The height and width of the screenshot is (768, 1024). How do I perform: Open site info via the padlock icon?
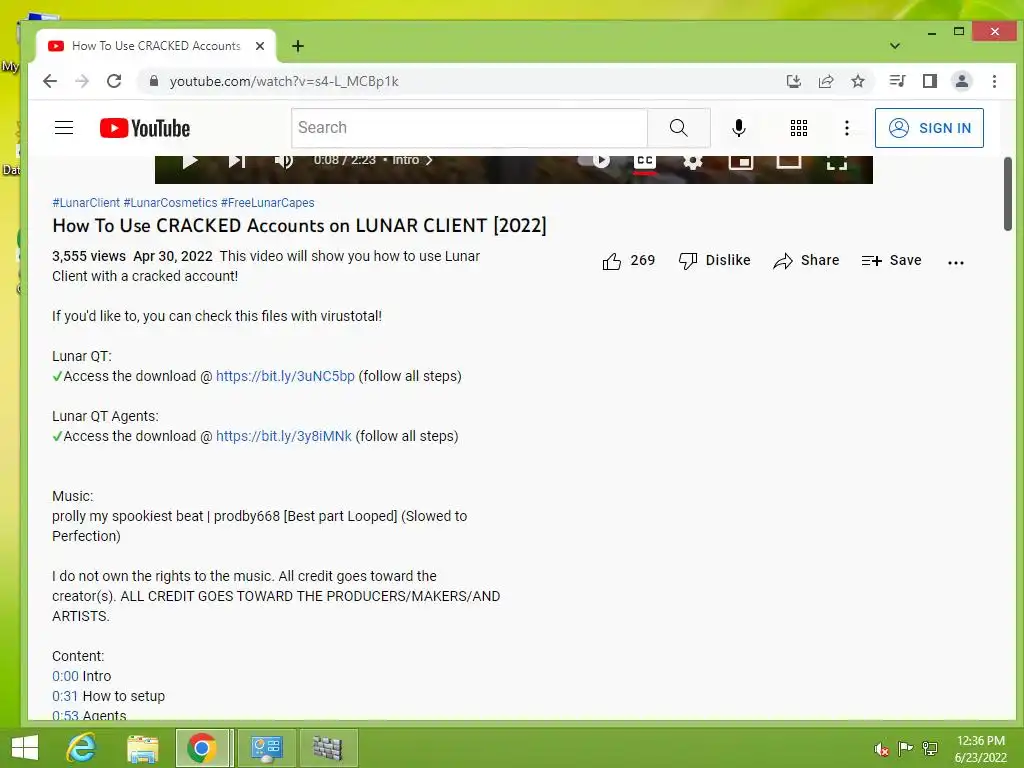point(154,81)
